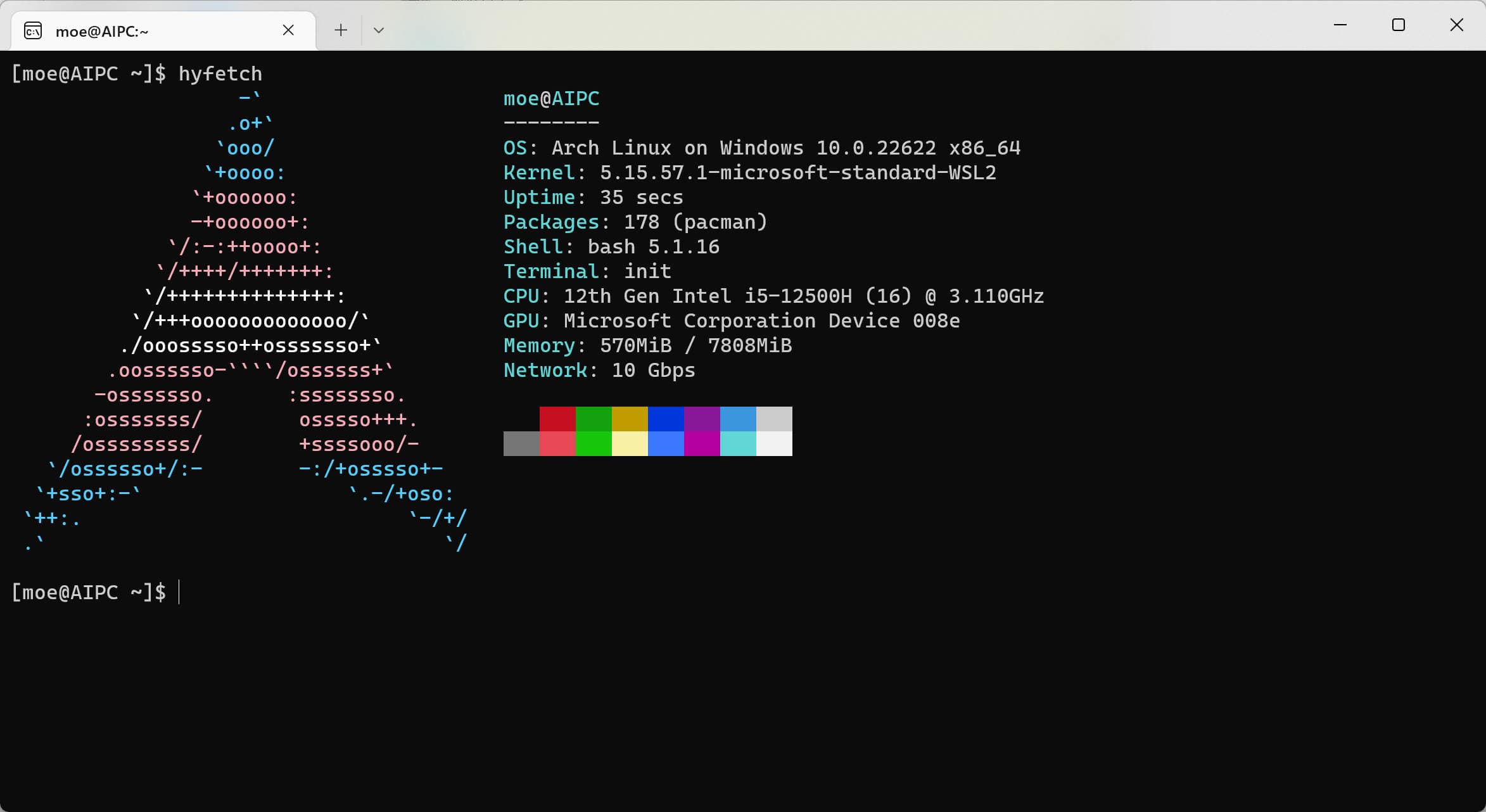Click at the bottom prompt cursor

point(180,592)
